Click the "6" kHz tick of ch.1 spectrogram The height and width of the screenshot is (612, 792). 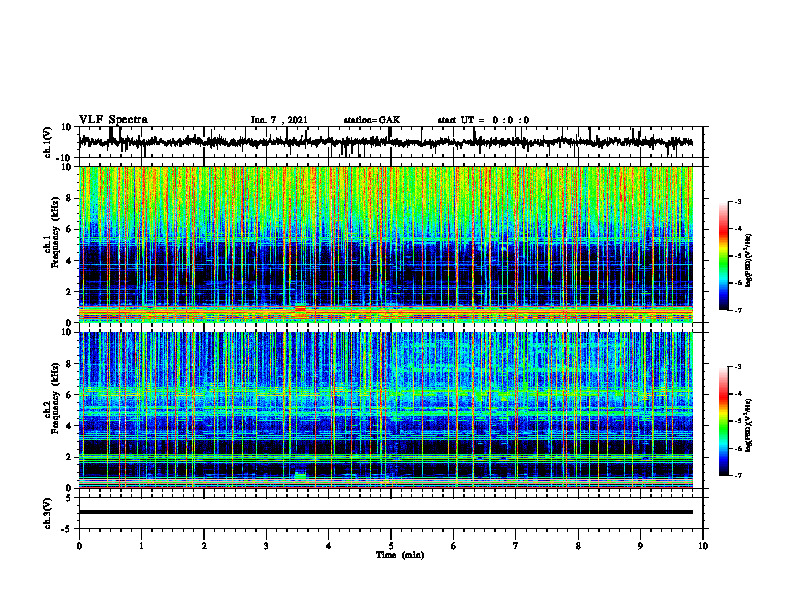click(x=69, y=229)
